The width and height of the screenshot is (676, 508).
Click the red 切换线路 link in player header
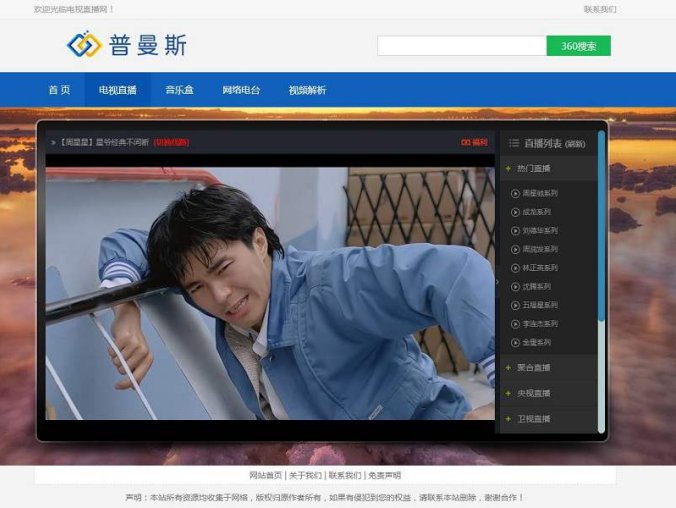point(172,142)
